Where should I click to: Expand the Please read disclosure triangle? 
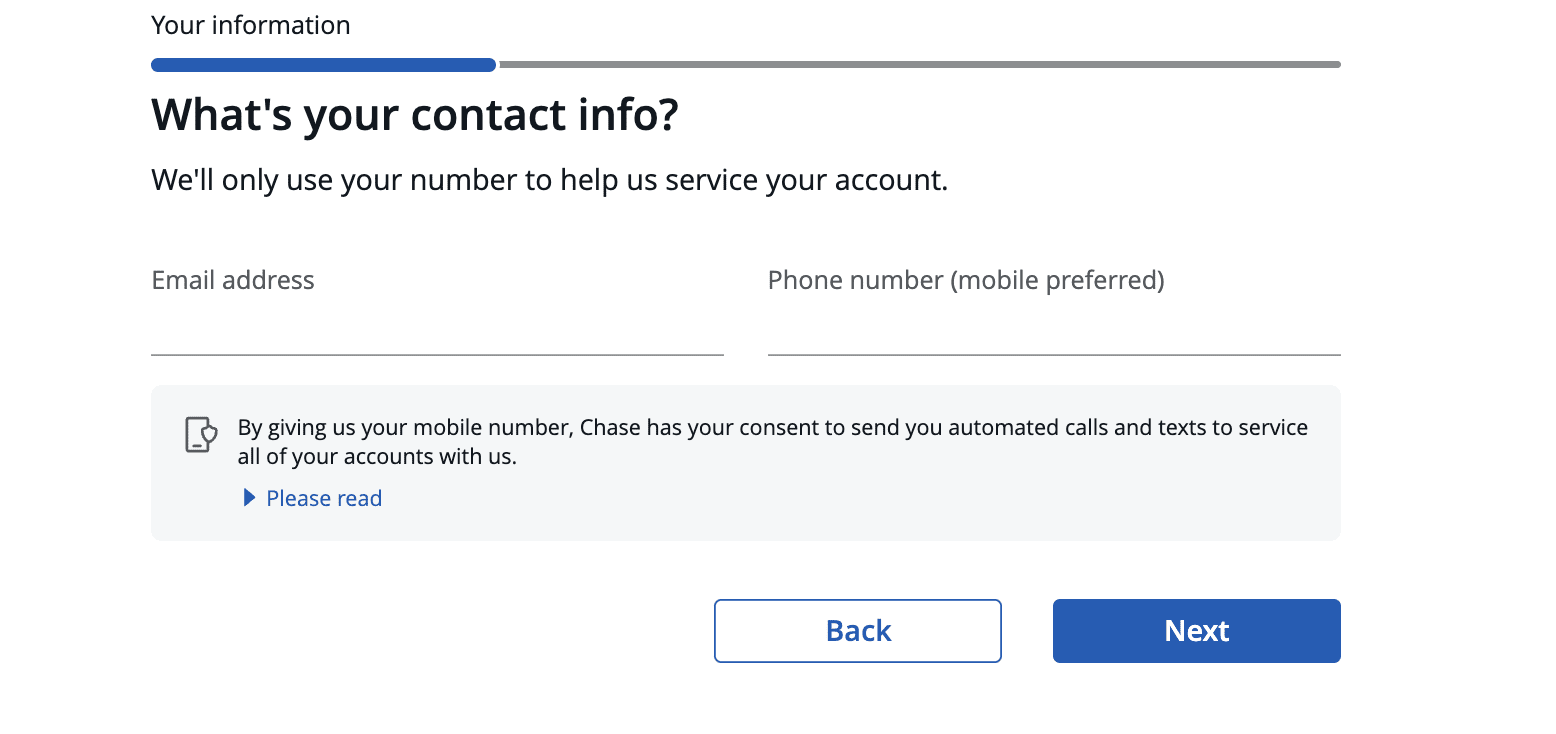click(x=250, y=498)
